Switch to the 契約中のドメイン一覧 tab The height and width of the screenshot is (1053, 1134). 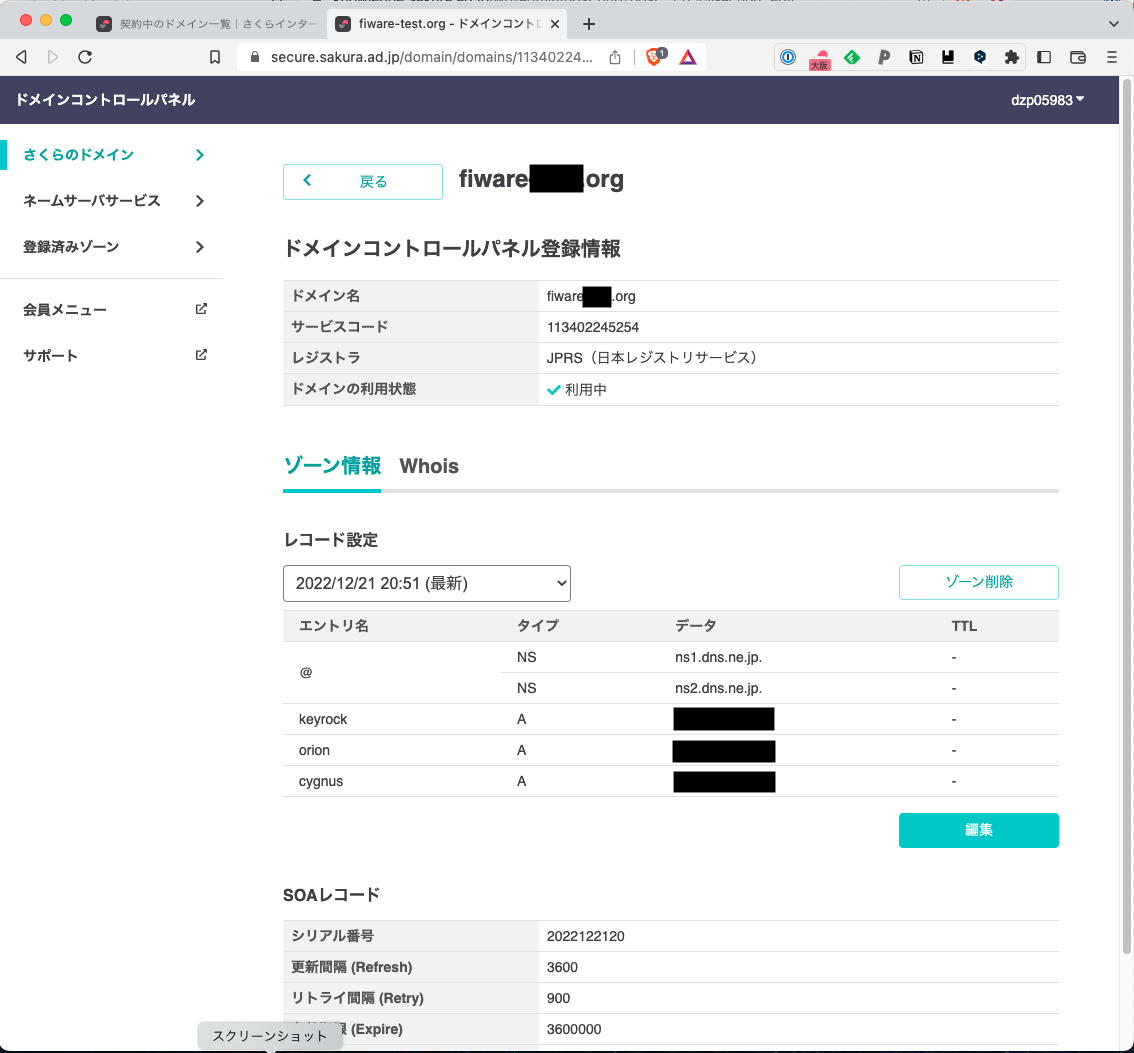pos(207,24)
